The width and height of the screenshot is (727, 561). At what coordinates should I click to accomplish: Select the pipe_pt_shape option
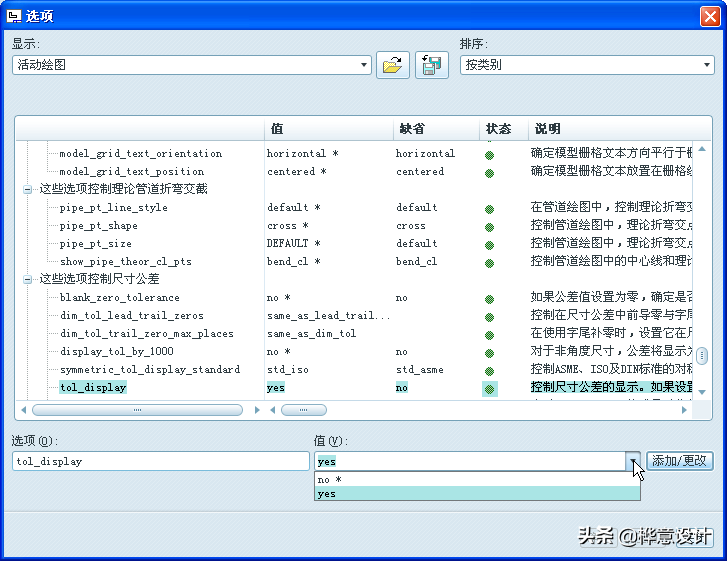tap(99, 226)
